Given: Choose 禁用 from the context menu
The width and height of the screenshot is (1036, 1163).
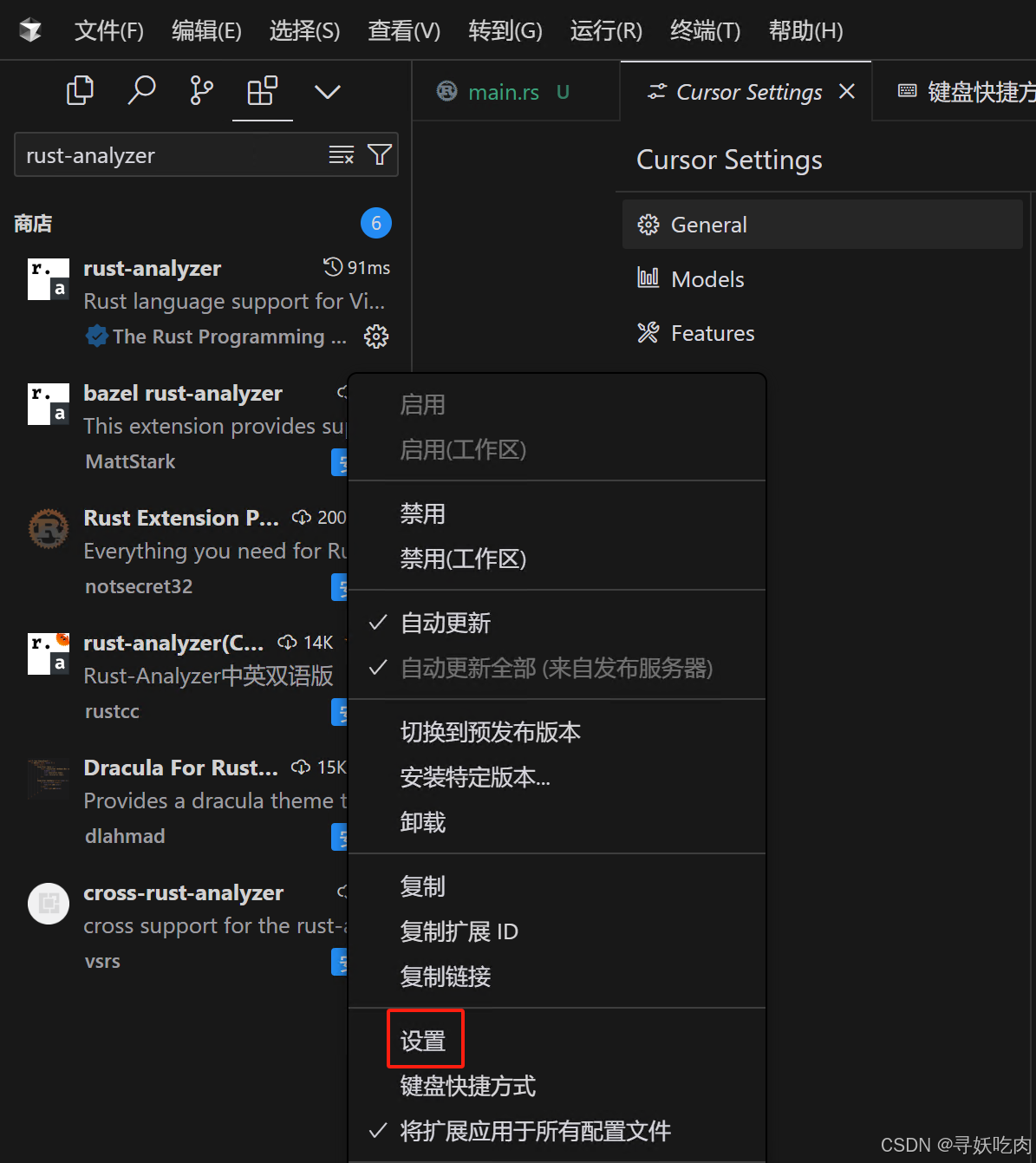Looking at the screenshot, I should [x=557, y=513].
